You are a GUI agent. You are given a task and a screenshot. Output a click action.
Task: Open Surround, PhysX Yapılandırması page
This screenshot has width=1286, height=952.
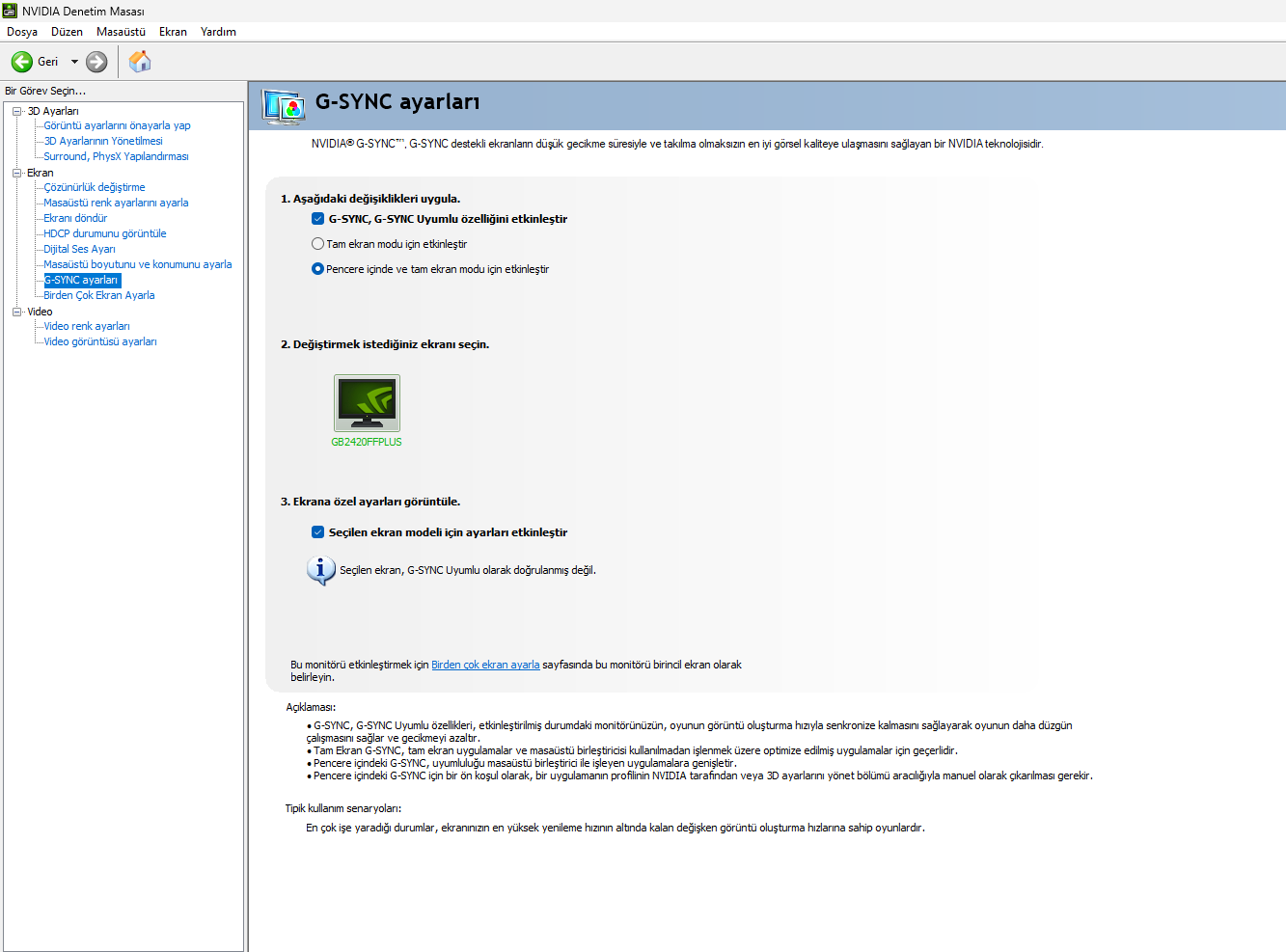(116, 156)
